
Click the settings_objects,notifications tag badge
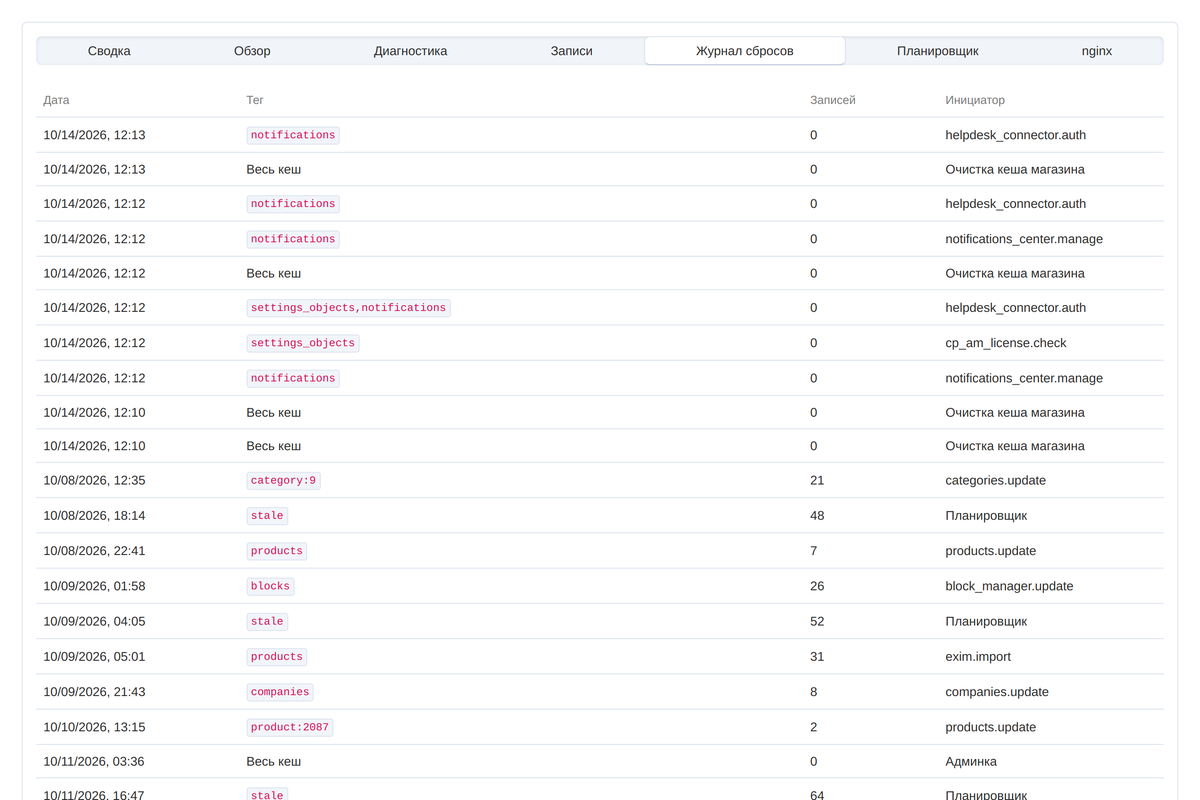349,308
